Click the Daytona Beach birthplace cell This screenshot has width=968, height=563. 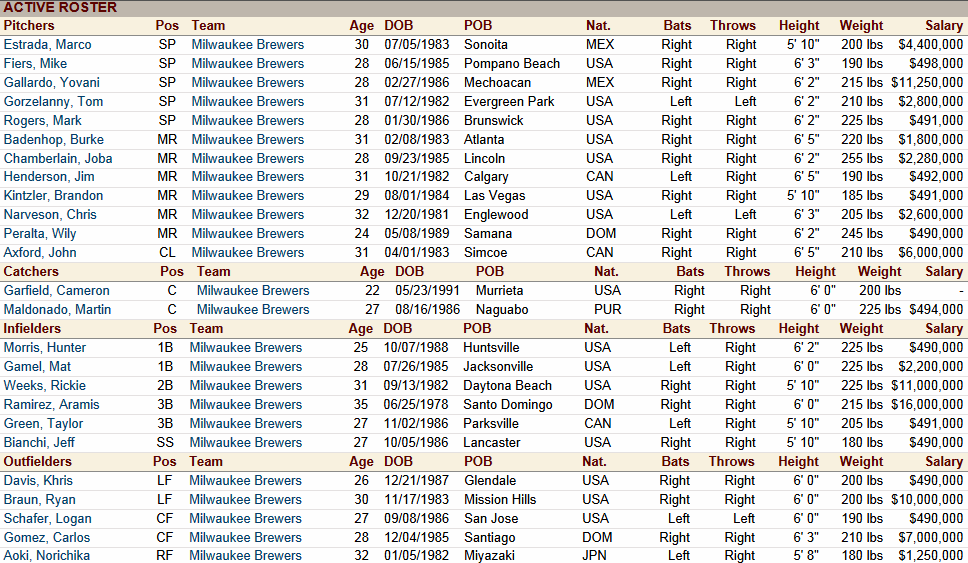click(x=507, y=386)
